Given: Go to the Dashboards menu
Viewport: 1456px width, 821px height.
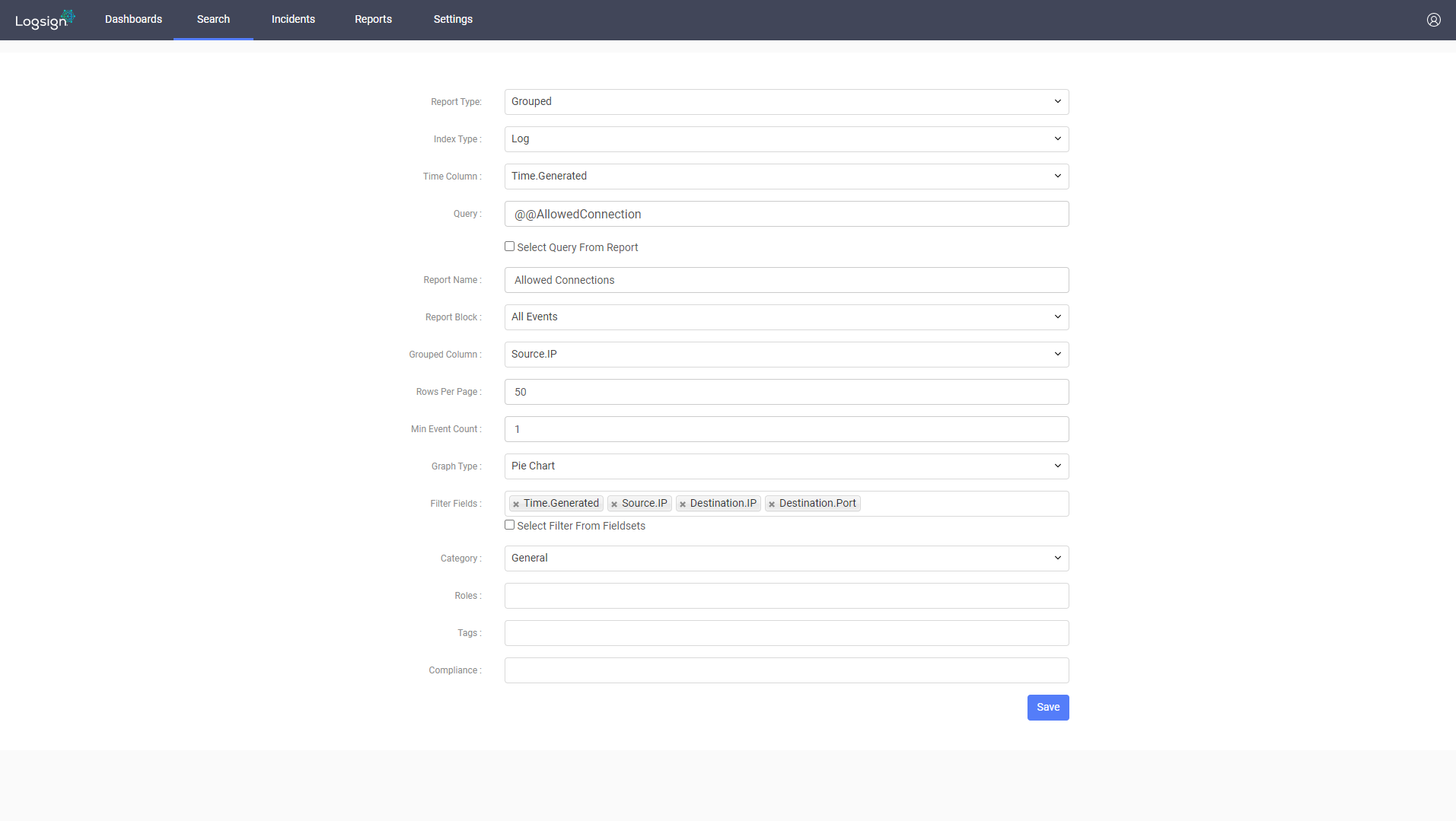Looking at the screenshot, I should [x=133, y=20].
